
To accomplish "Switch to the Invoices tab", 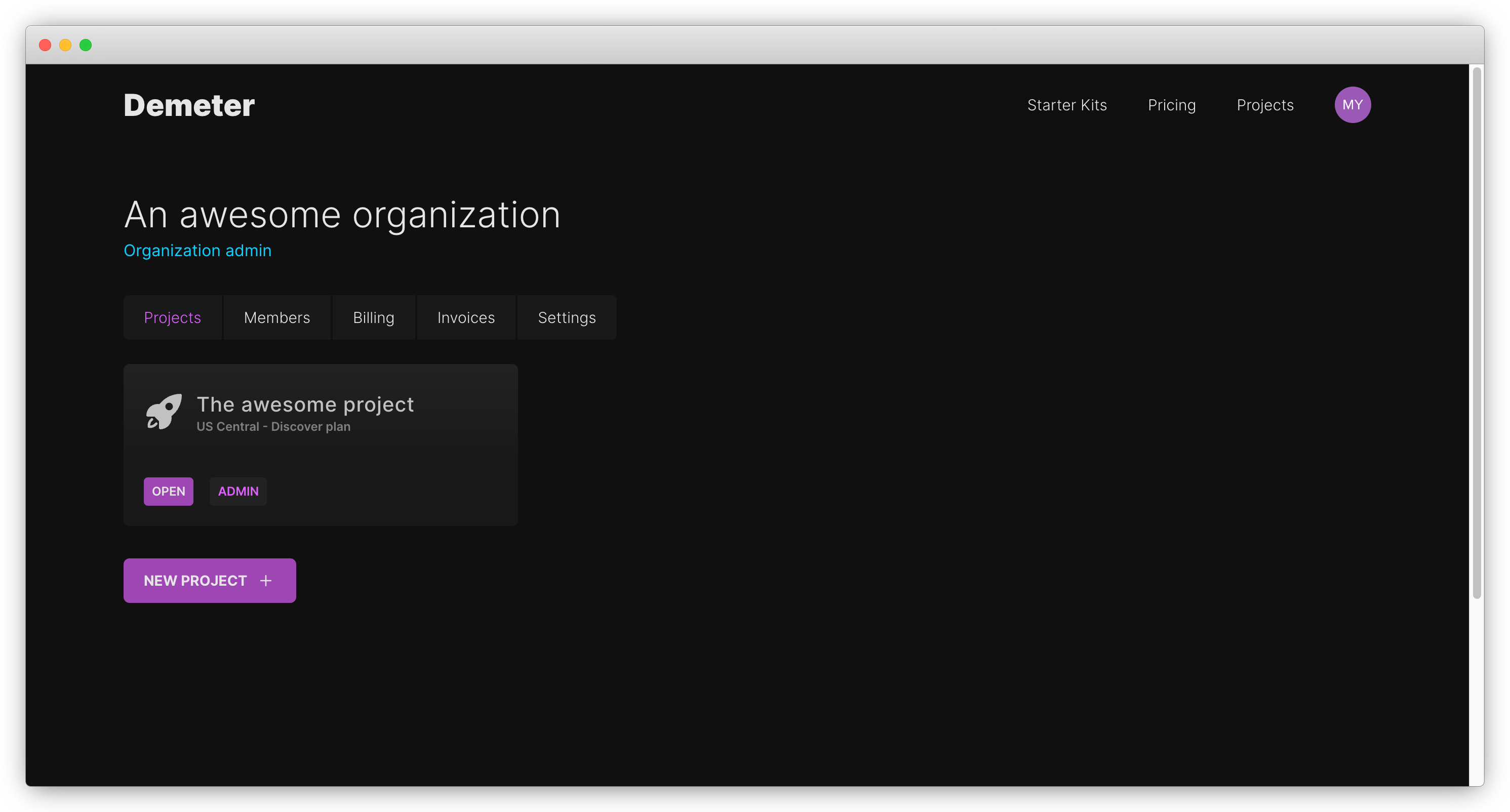I will click(466, 317).
